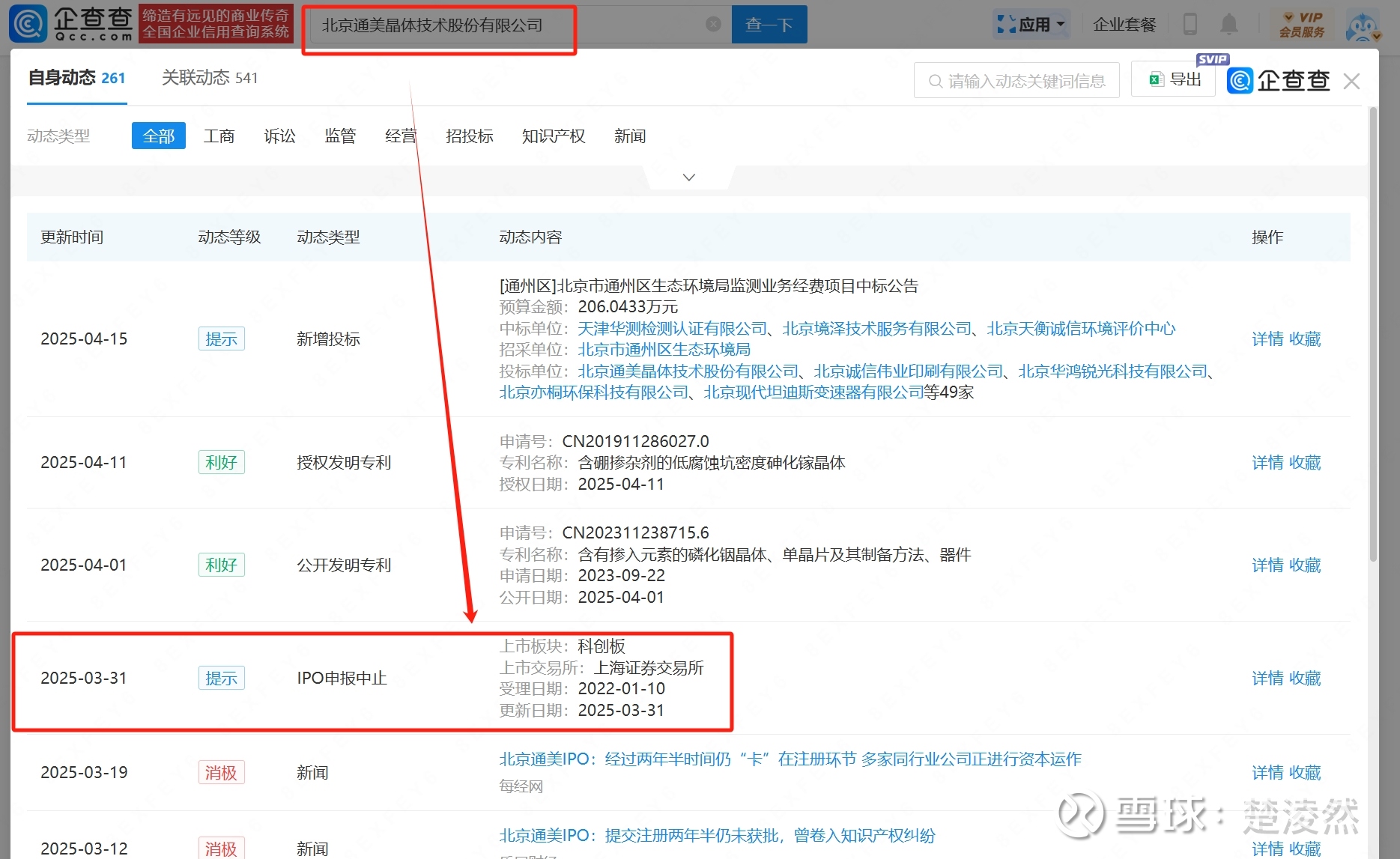This screenshot has width=1400, height=859.
Task: Click 收藏 for the 2025-04-01 row
Action: pyautogui.click(x=1305, y=565)
